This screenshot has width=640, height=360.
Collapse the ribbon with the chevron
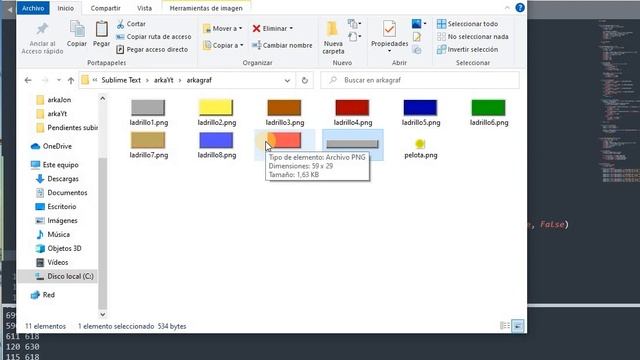pyautogui.click(x=507, y=8)
